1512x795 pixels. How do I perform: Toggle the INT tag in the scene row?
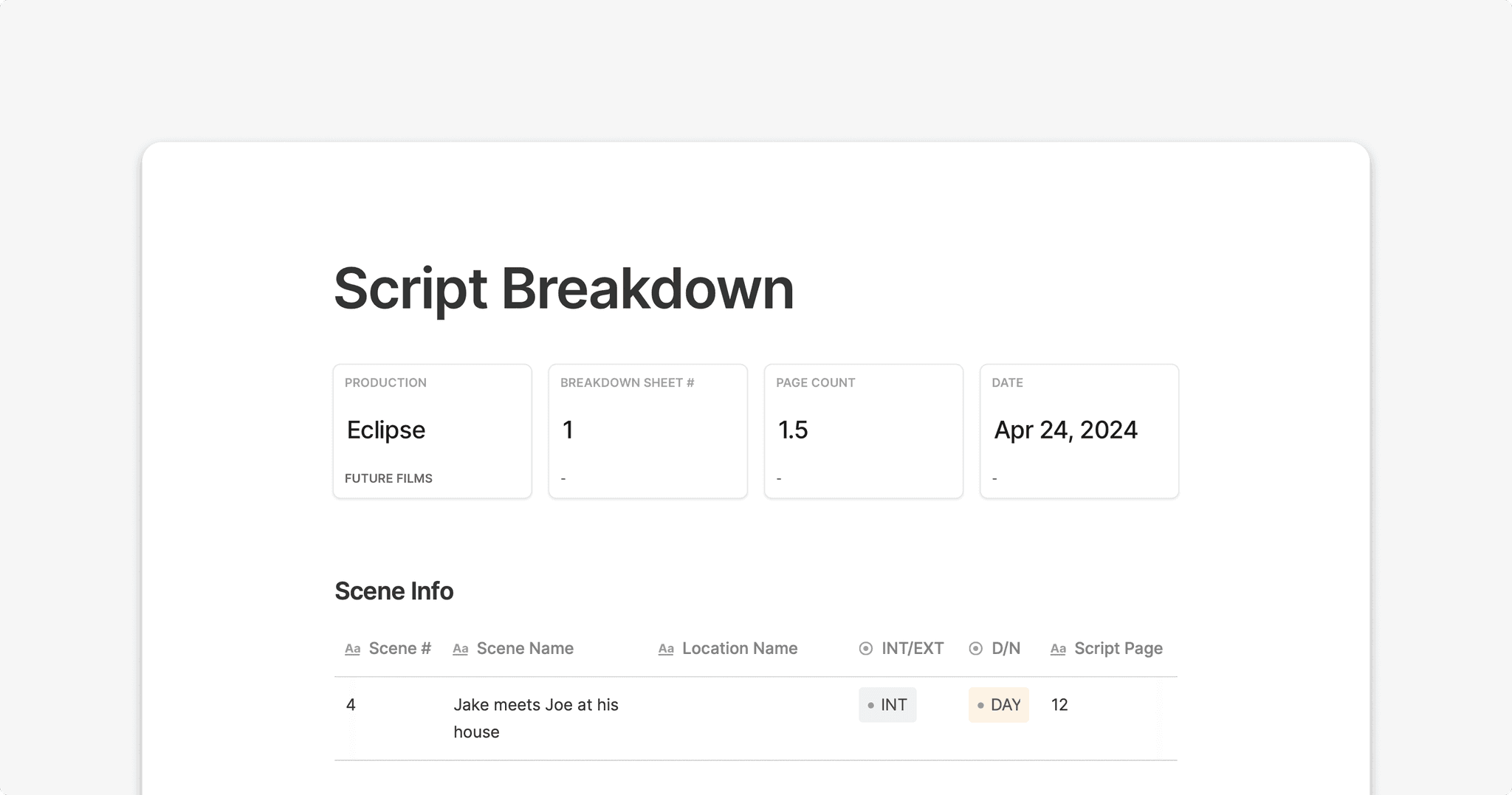click(x=887, y=705)
